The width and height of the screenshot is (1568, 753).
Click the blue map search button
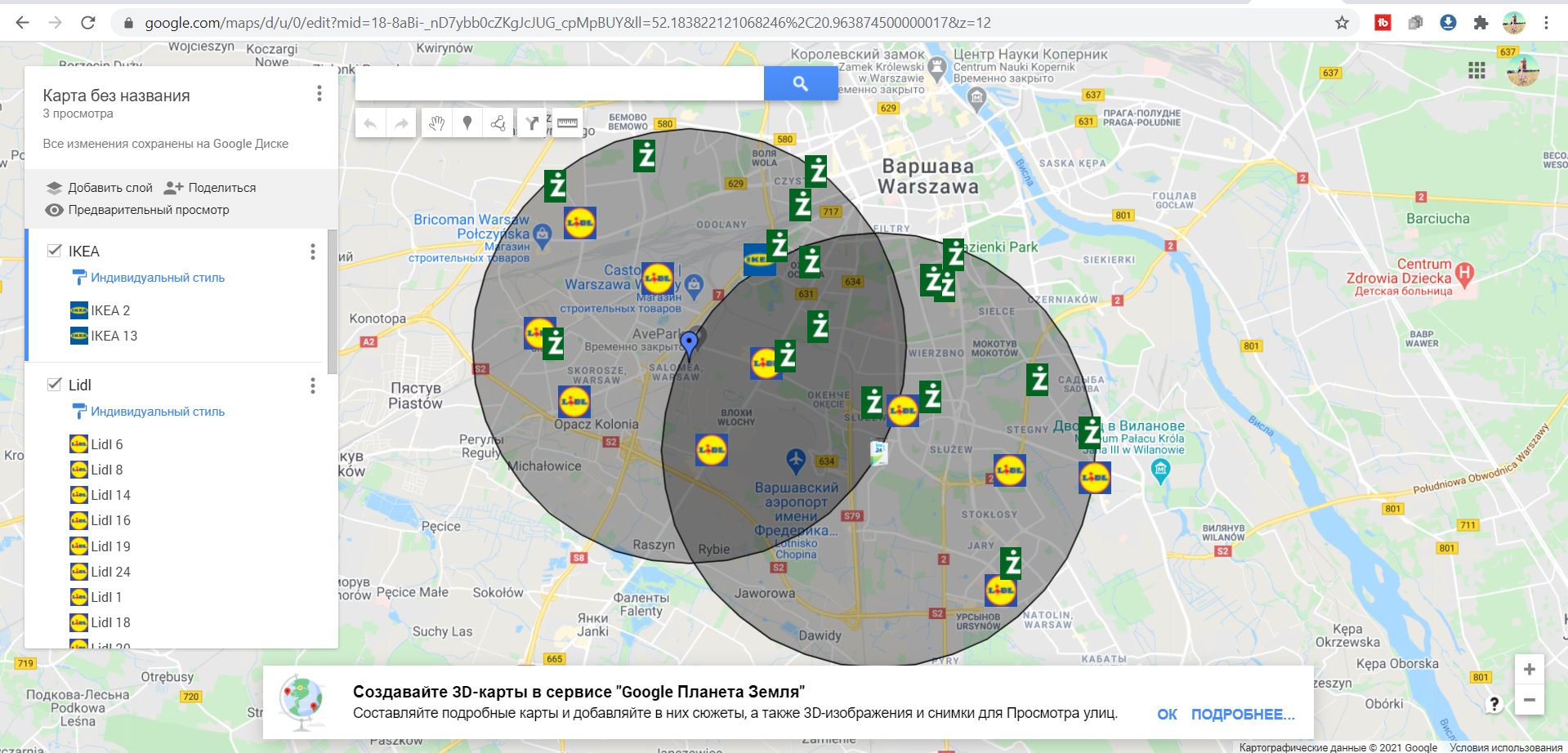pyautogui.click(x=801, y=83)
